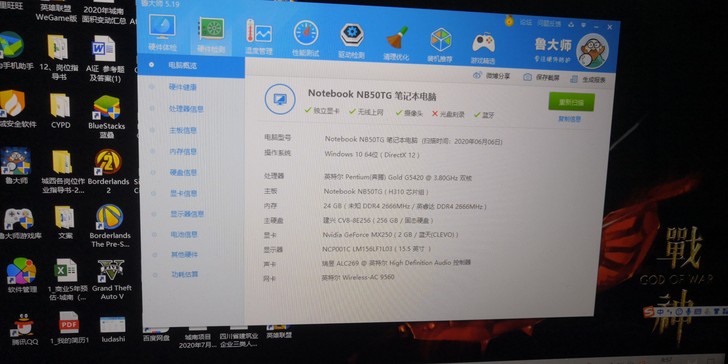
Task: Click the 24 GB DDR4 memory text
Action: click(405, 206)
